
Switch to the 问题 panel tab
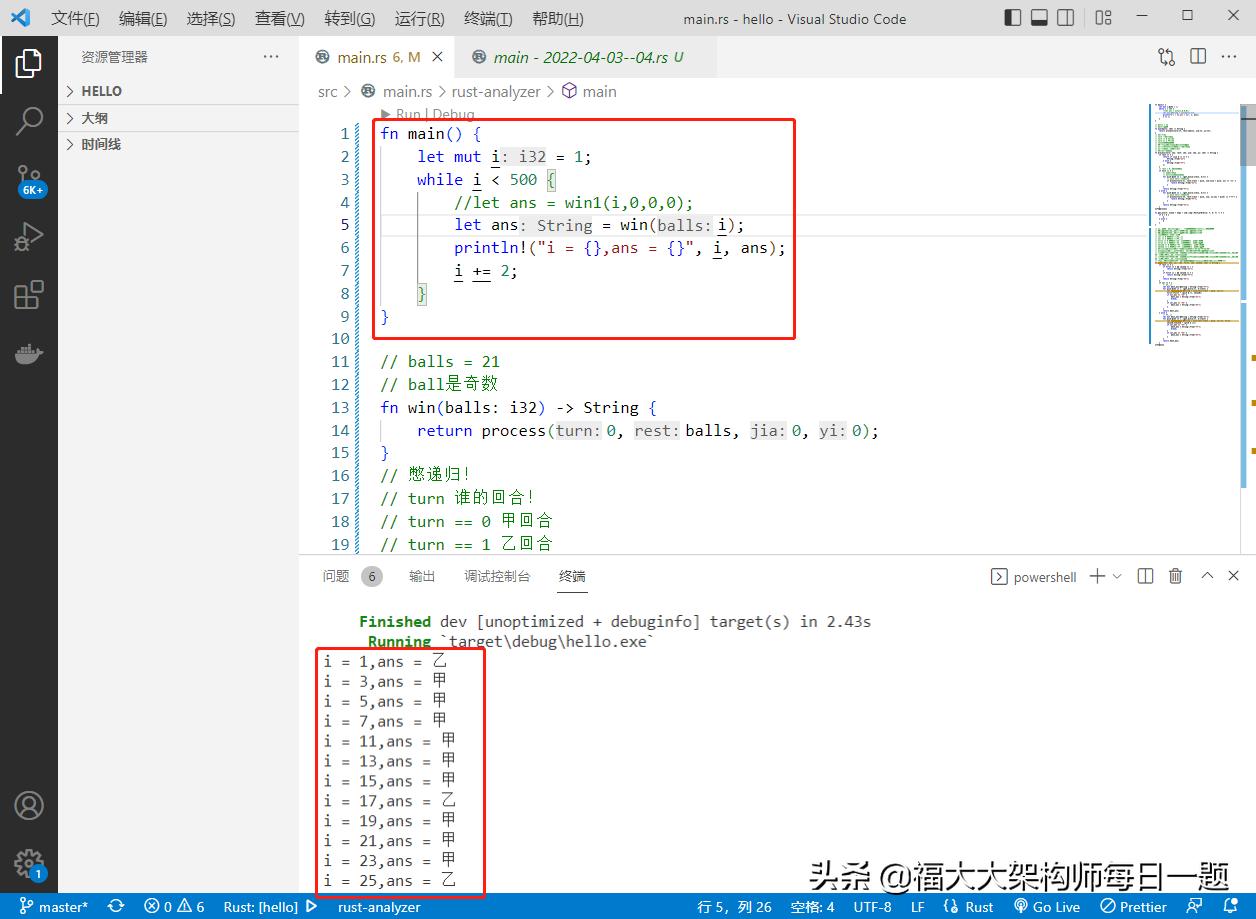[336, 576]
